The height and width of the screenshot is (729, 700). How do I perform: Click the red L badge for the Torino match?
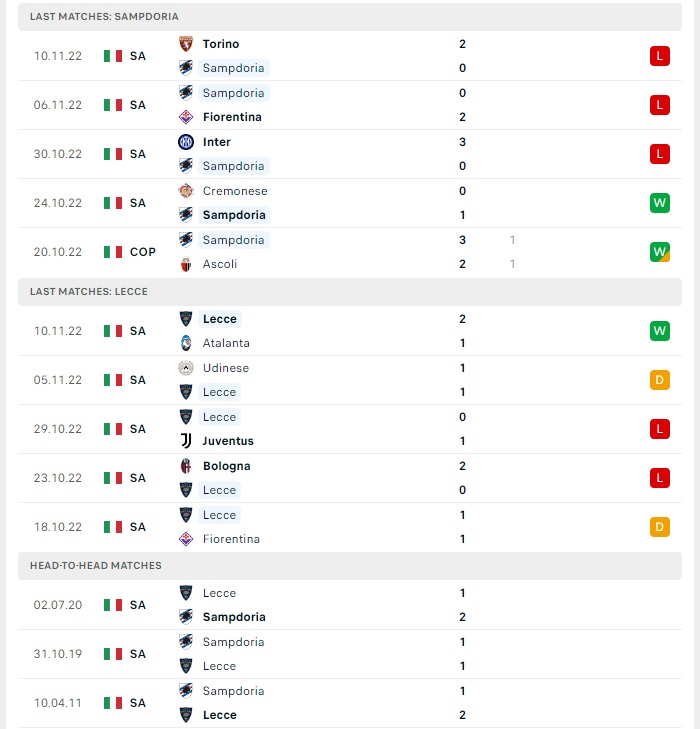[660, 56]
